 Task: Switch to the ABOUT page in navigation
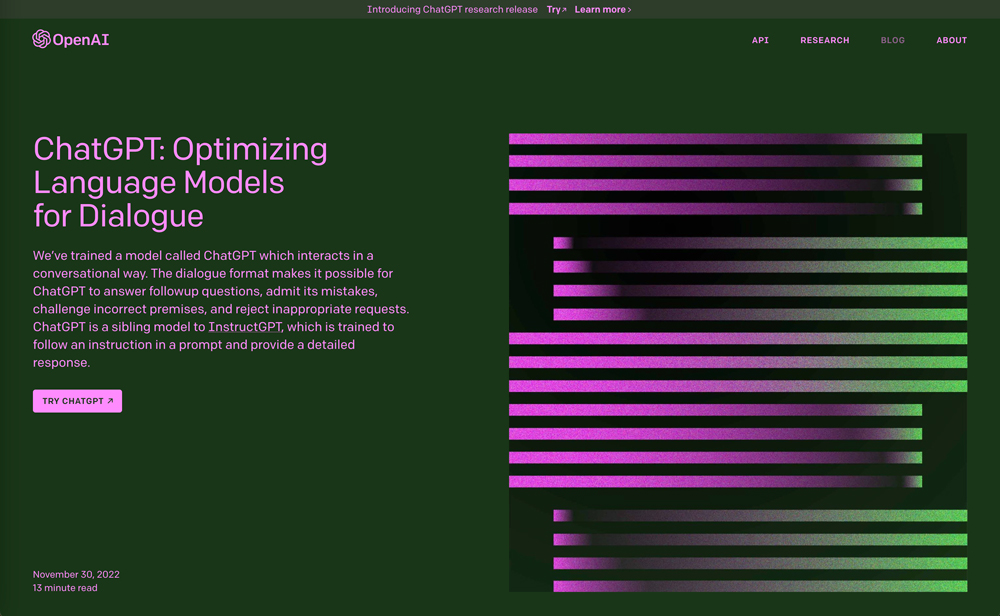tap(951, 40)
